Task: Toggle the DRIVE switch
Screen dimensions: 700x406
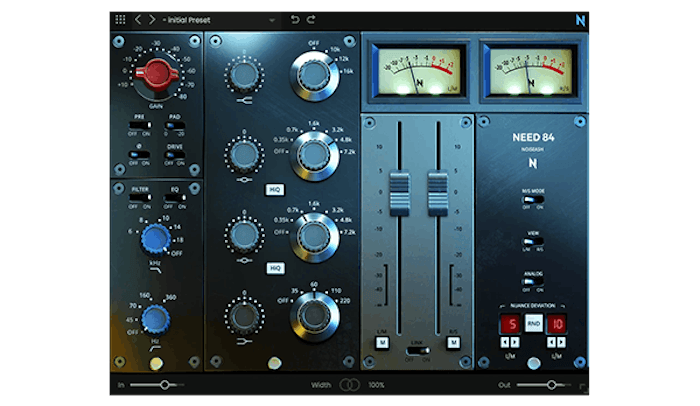Action: click(175, 155)
